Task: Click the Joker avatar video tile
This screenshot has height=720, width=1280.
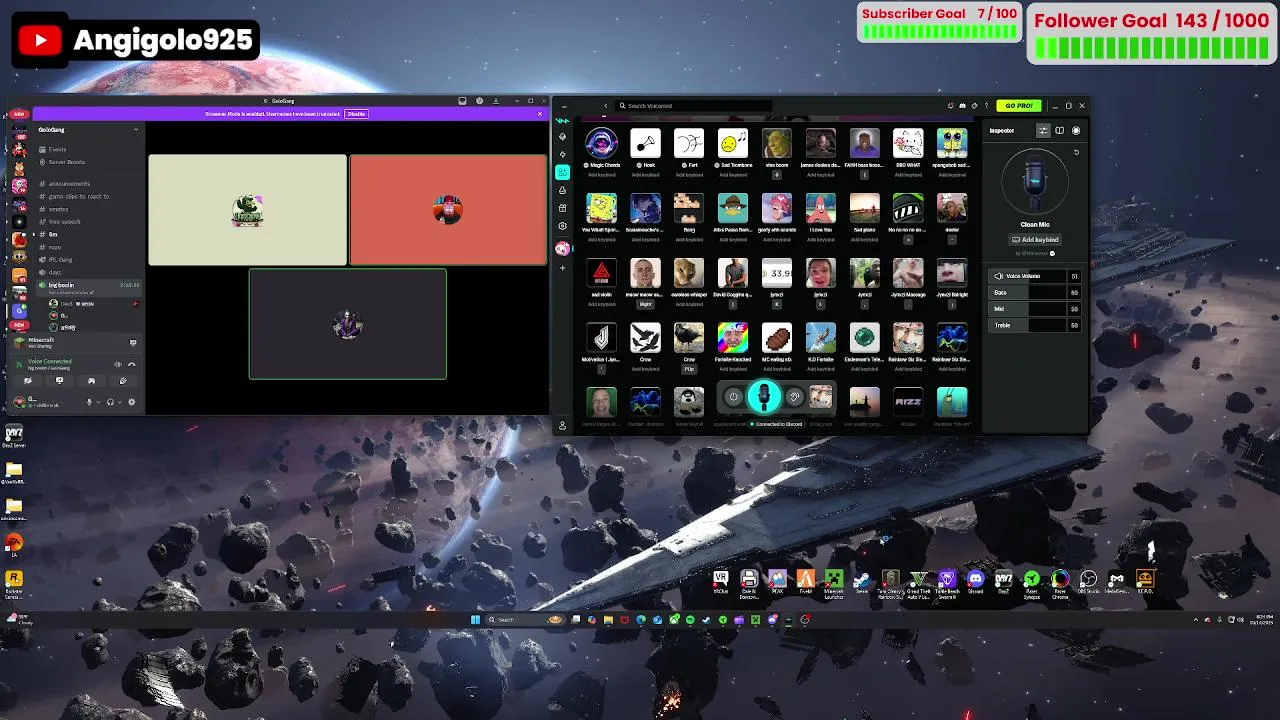Action: click(x=348, y=324)
